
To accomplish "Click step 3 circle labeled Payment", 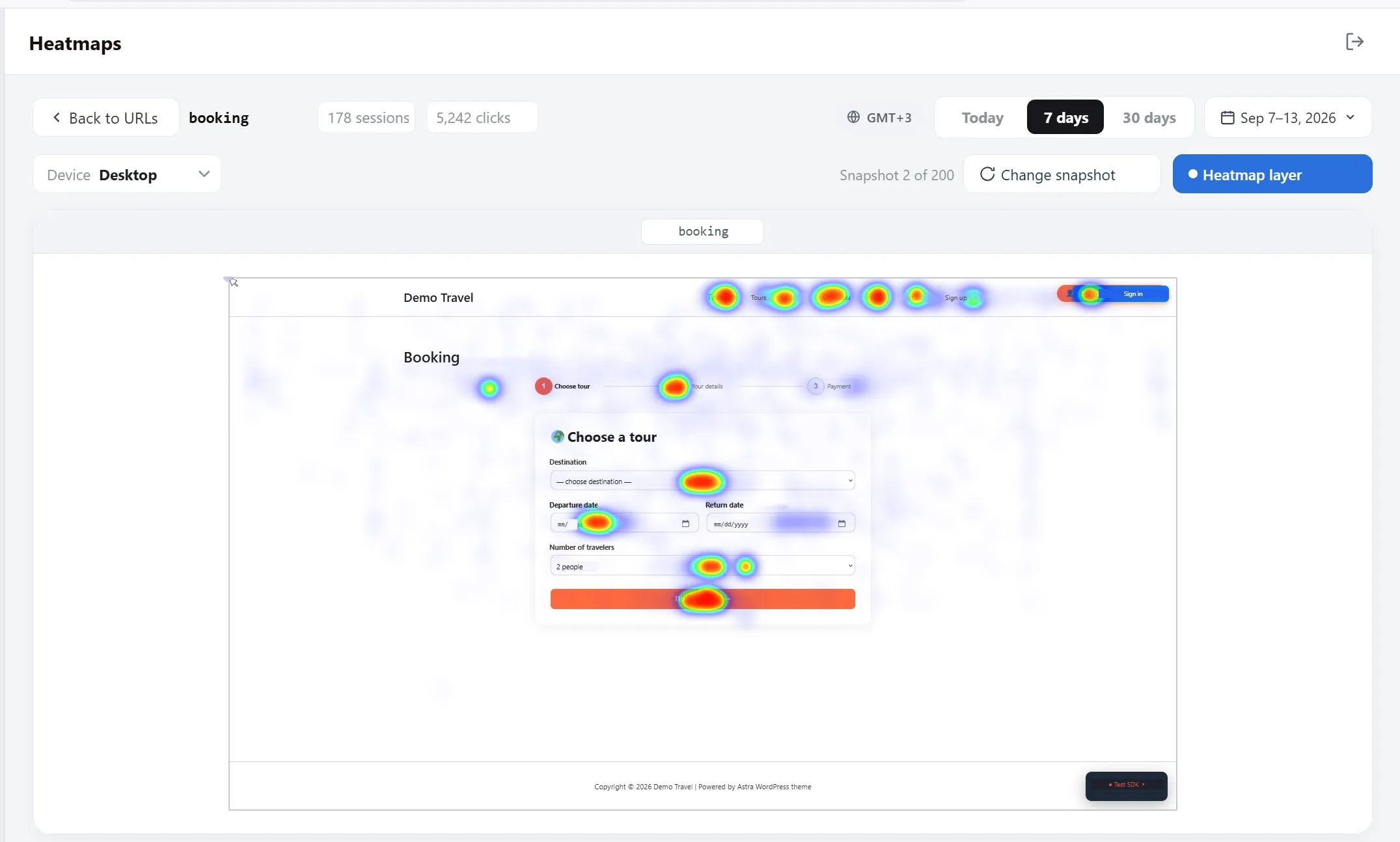I will click(x=816, y=386).
